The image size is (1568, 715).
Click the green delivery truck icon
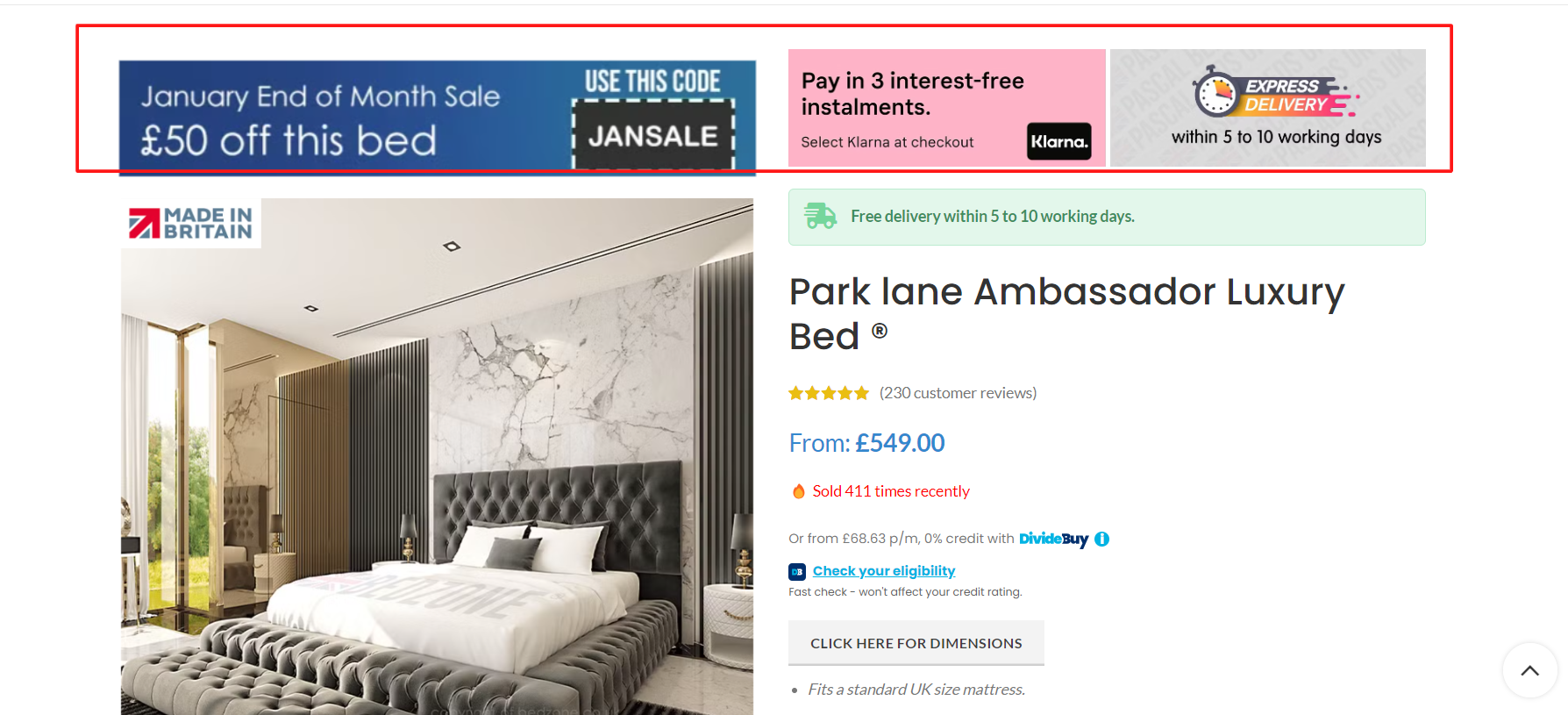point(821,216)
